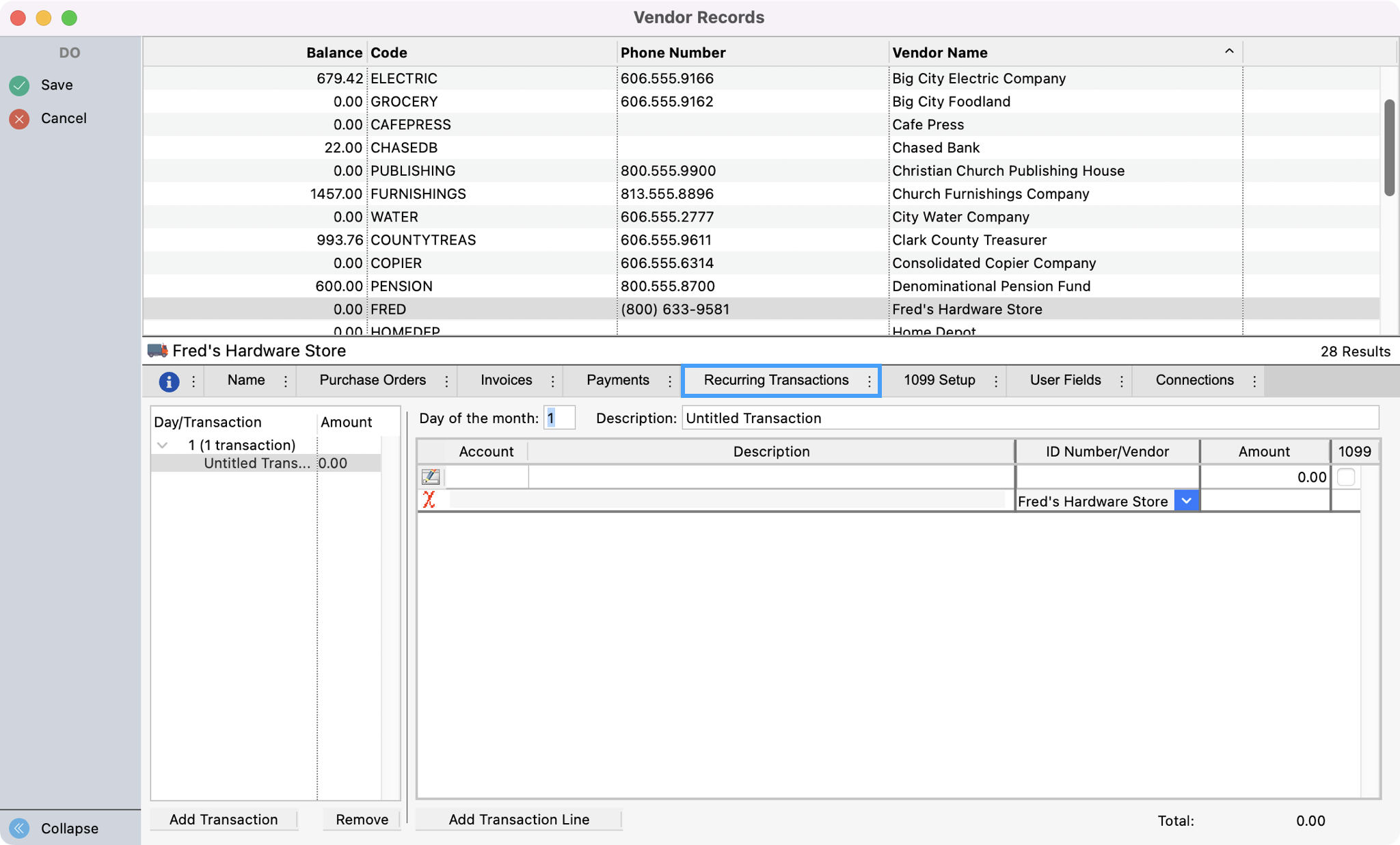Switch to the Invoices tab

(x=506, y=380)
